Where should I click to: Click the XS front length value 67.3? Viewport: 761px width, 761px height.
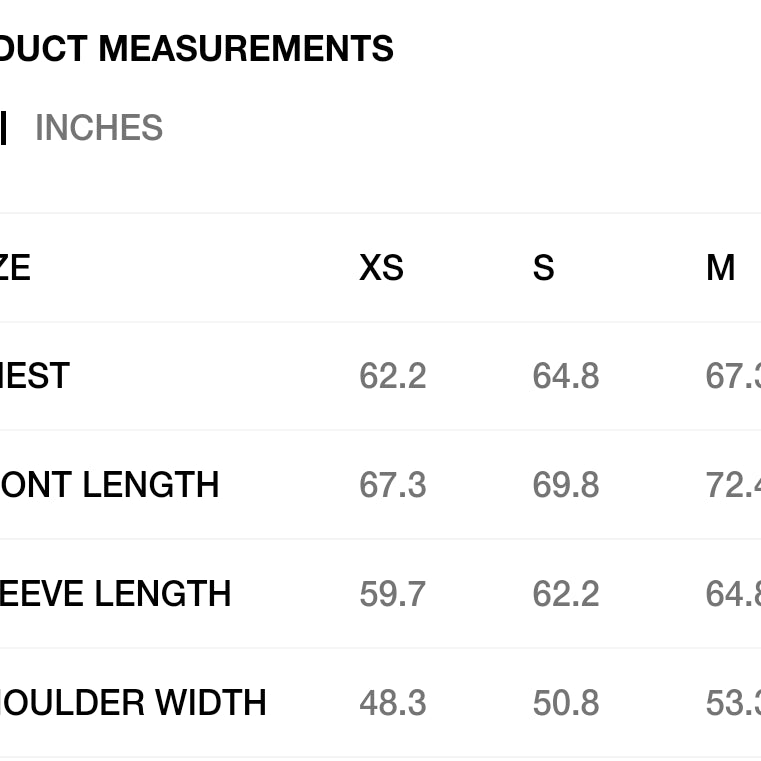[392, 485]
